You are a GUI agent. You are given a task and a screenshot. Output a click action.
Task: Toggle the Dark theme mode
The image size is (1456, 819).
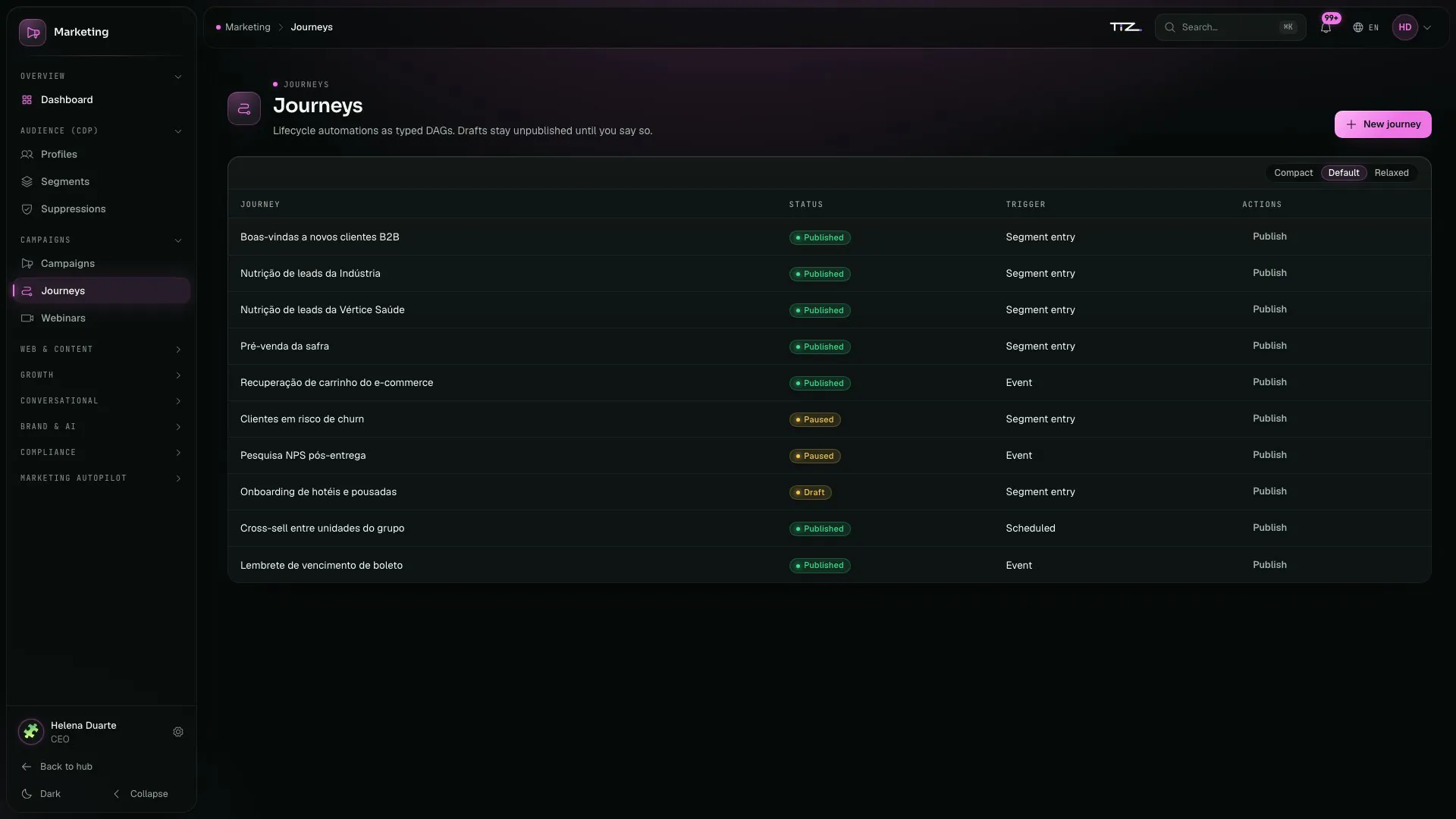coord(42,794)
